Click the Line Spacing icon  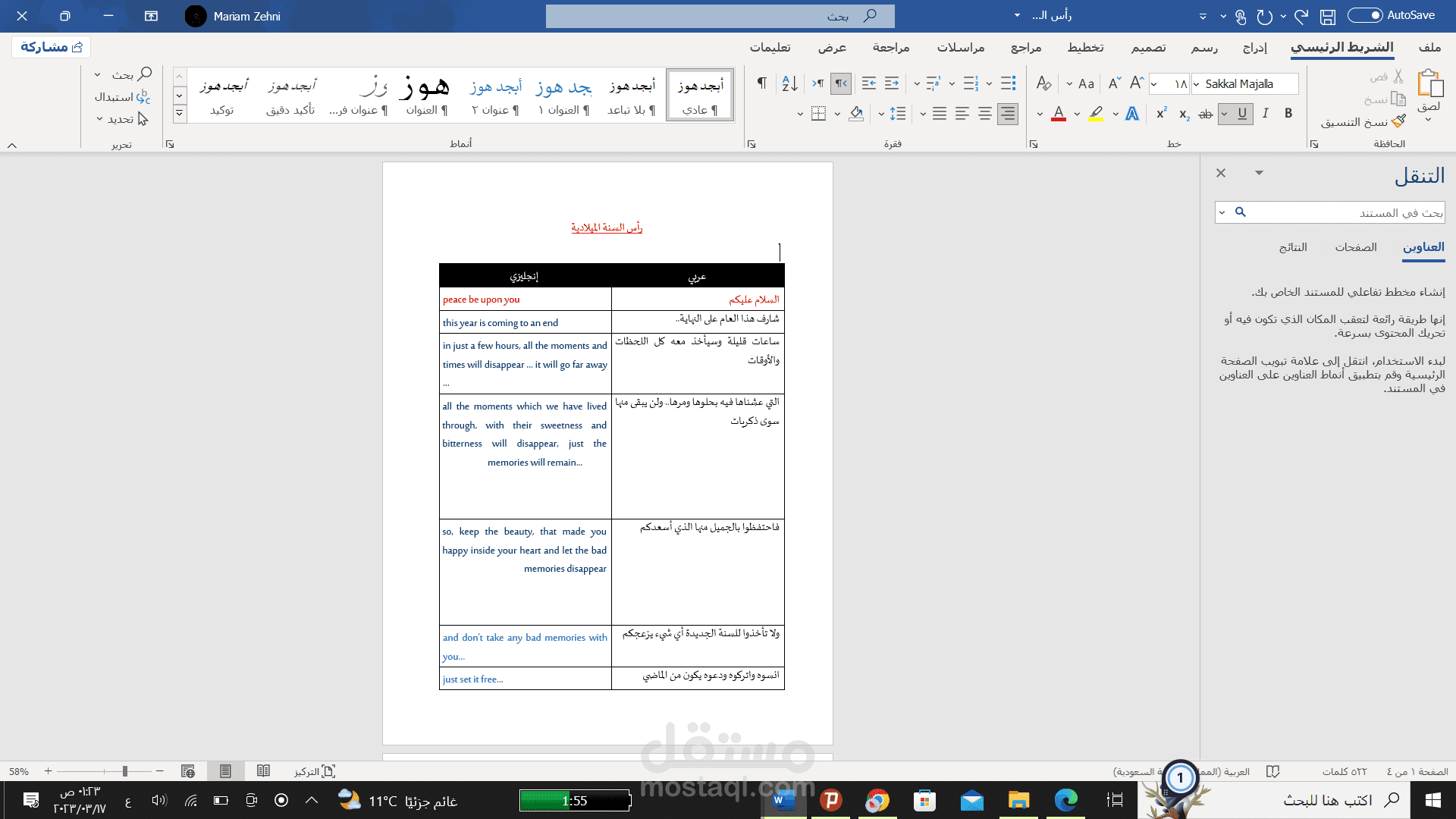898,114
